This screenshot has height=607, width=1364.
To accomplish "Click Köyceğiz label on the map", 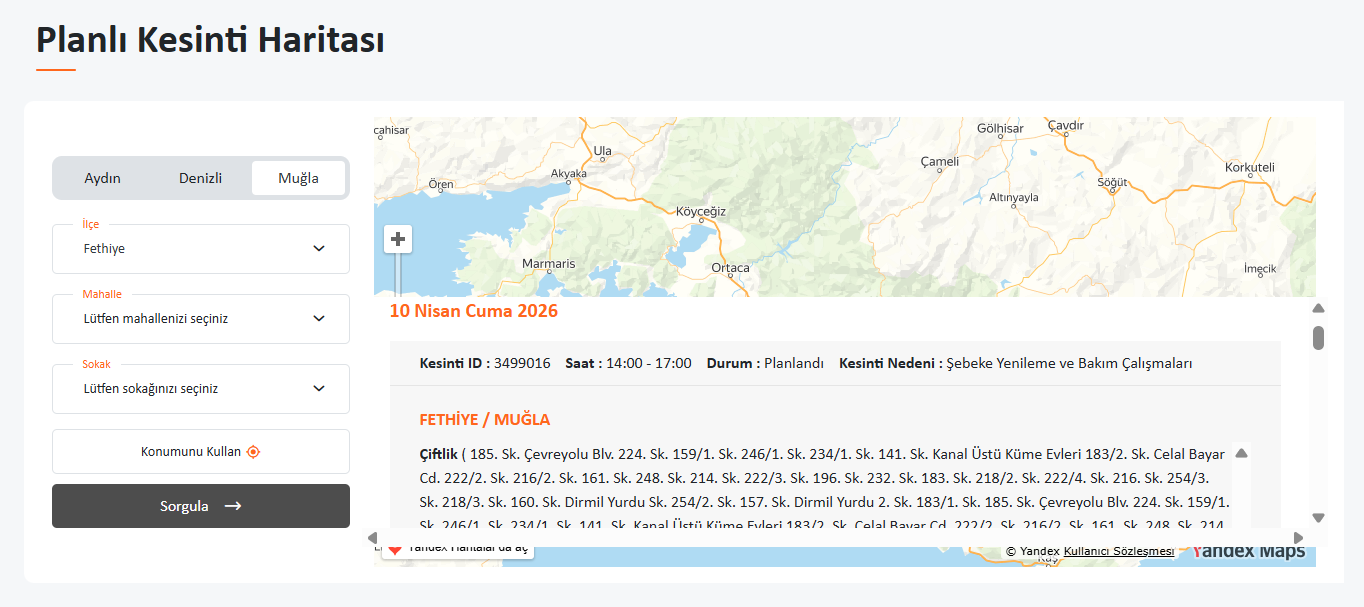I will coord(701,212).
